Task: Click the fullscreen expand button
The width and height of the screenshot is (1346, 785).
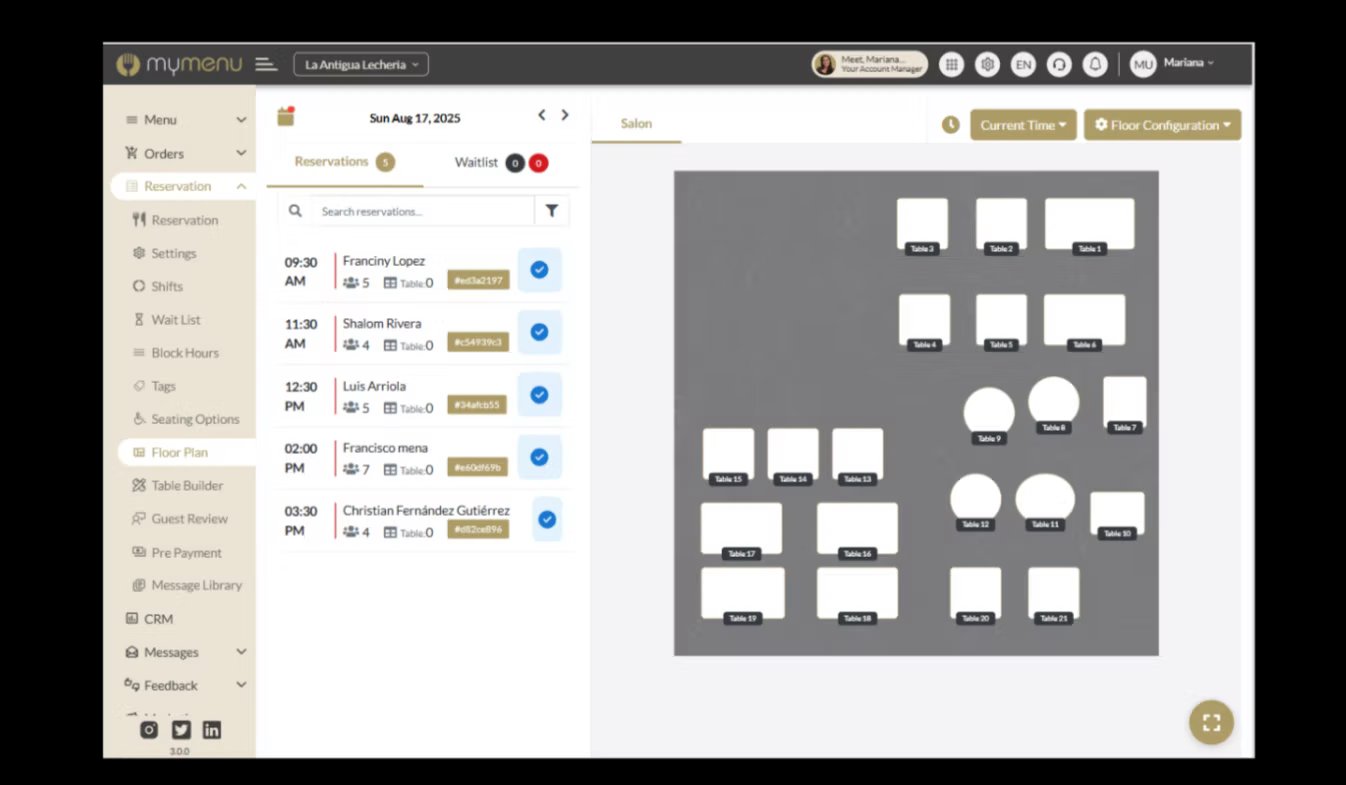Action: 1211,722
